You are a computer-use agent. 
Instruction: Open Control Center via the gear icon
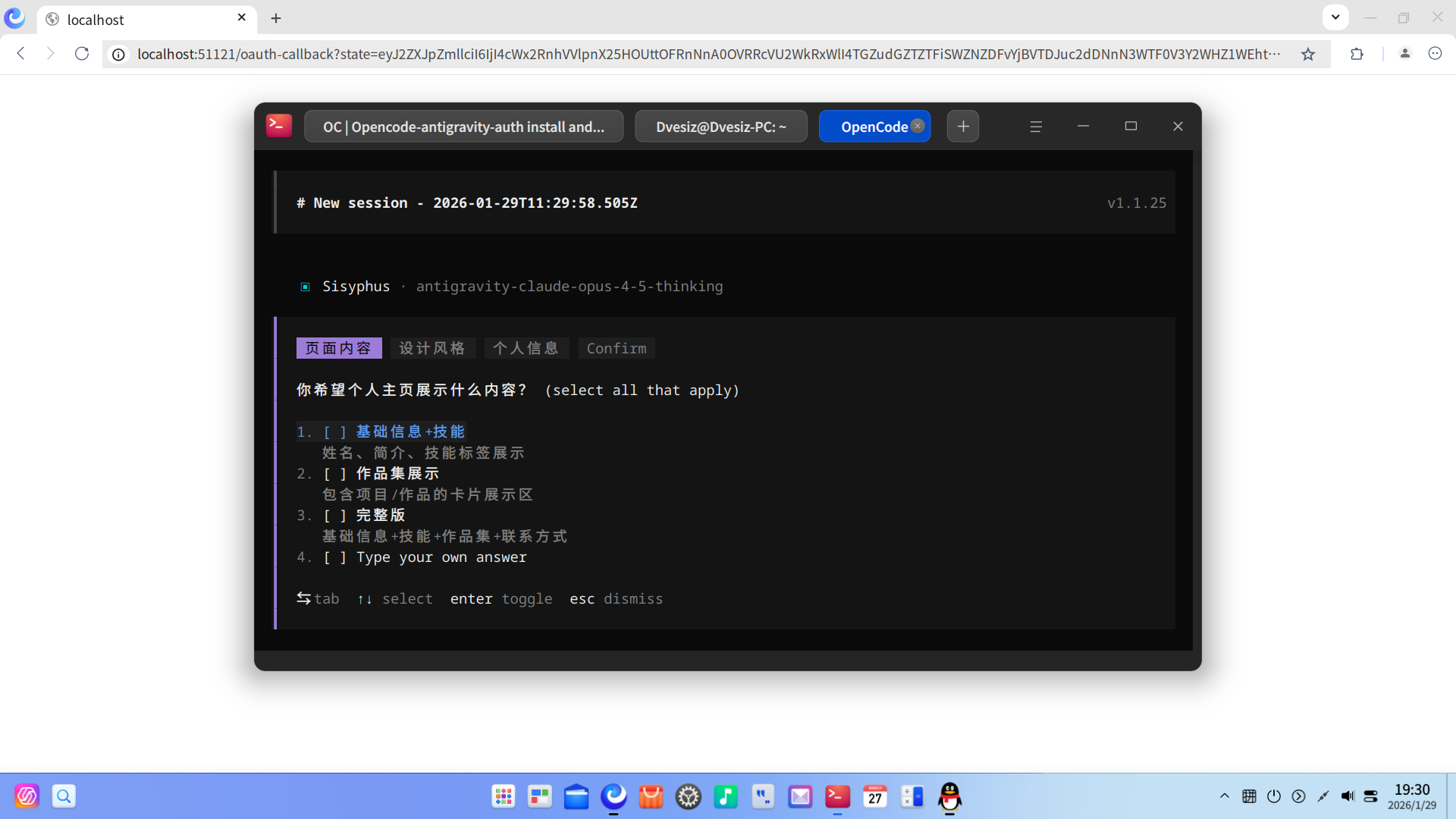coord(688,796)
